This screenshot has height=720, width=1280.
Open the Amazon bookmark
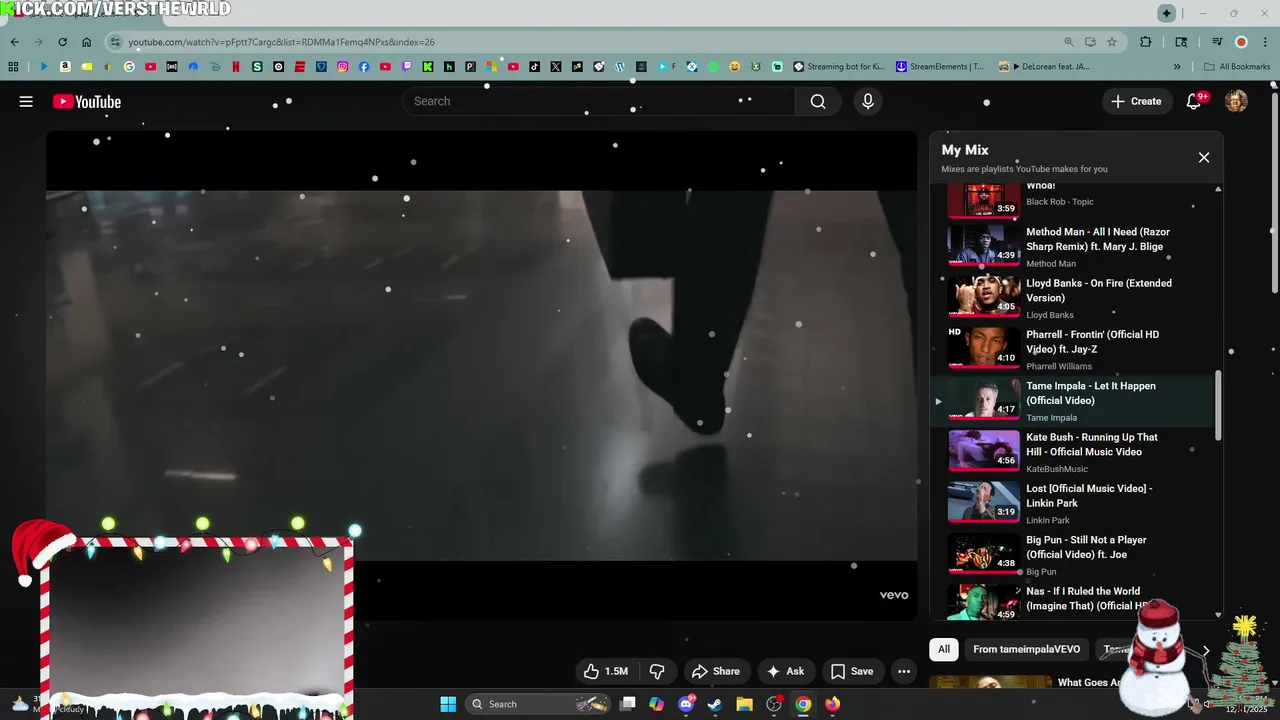(65, 67)
